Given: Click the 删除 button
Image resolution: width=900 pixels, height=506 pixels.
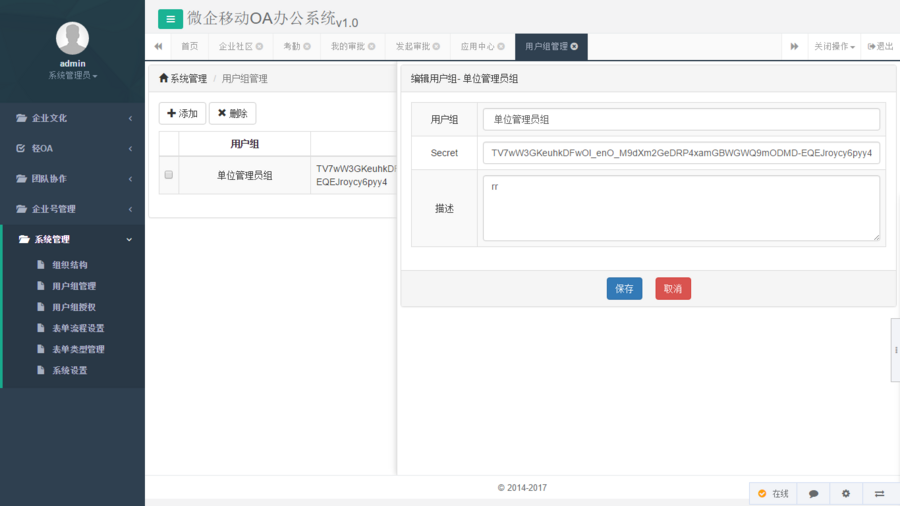Looking at the screenshot, I should (x=232, y=114).
